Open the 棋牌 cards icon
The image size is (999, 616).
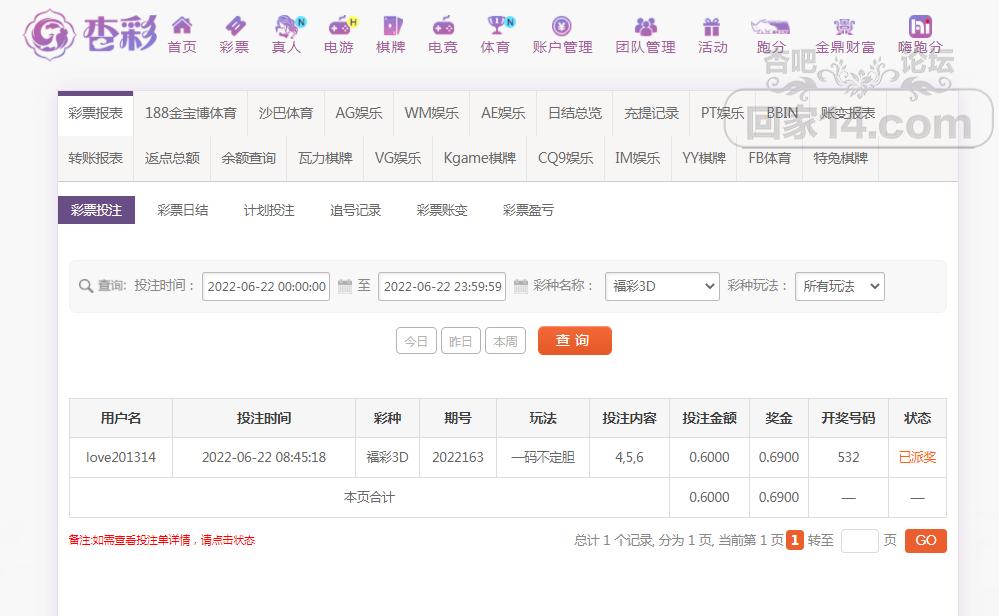pos(391,25)
